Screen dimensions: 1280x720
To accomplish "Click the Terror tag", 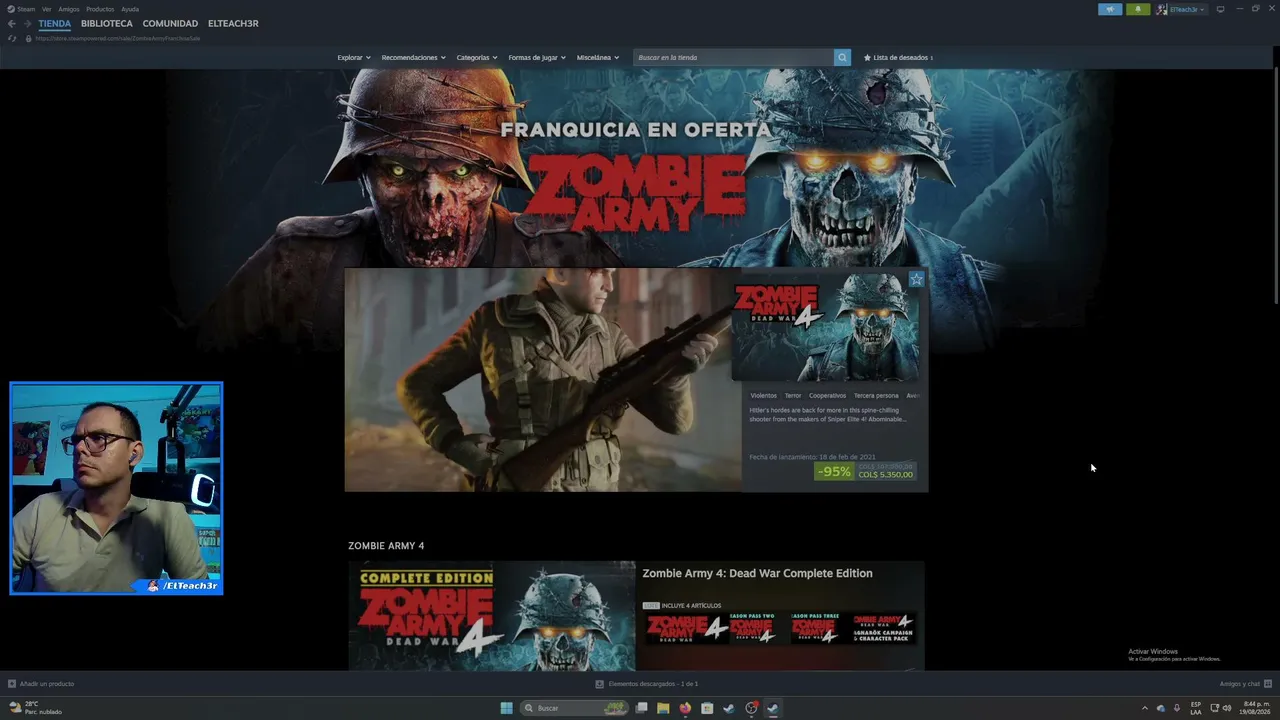I will click(793, 396).
